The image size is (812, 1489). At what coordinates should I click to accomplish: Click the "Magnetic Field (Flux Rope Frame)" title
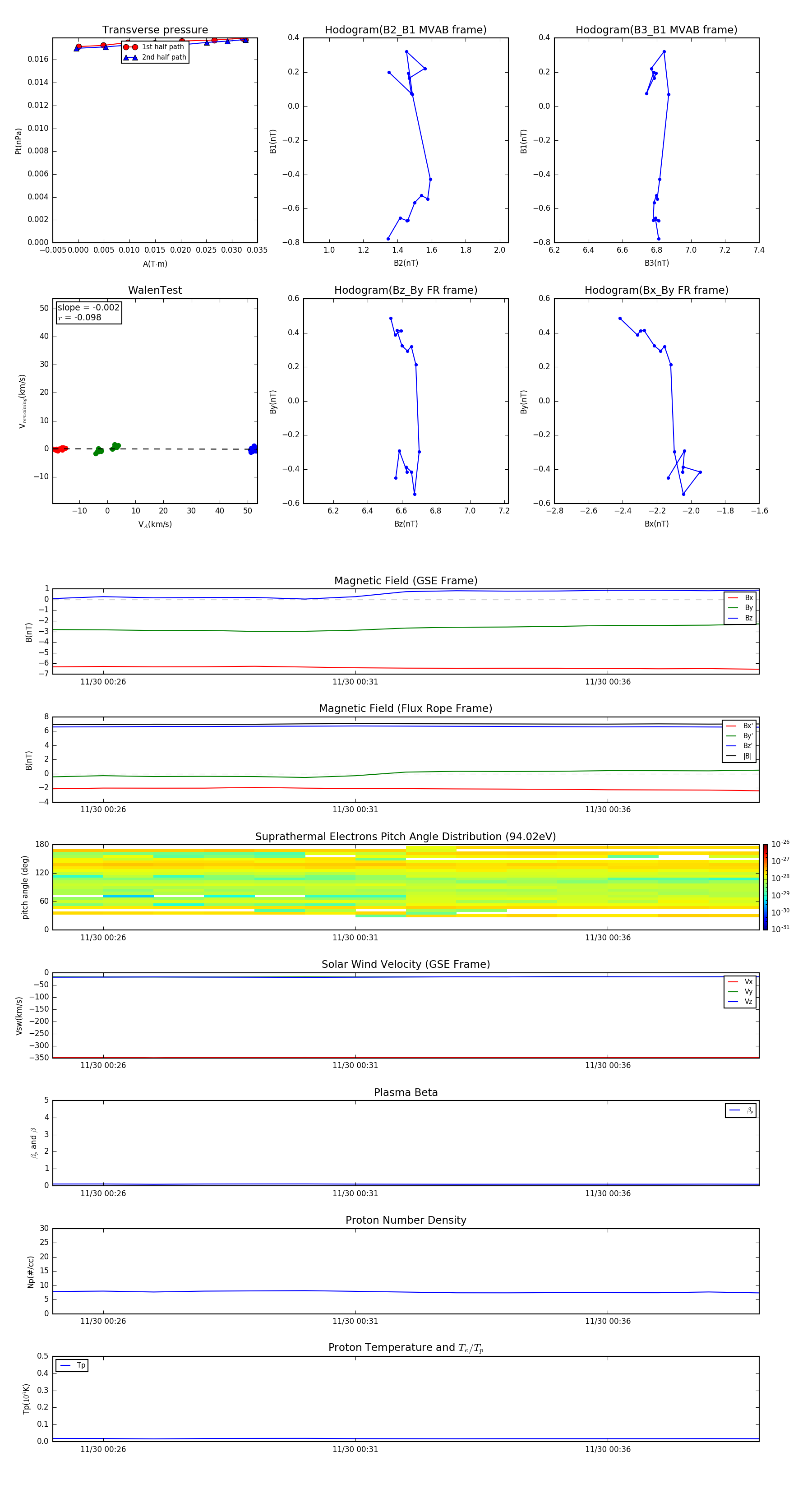[x=406, y=709]
